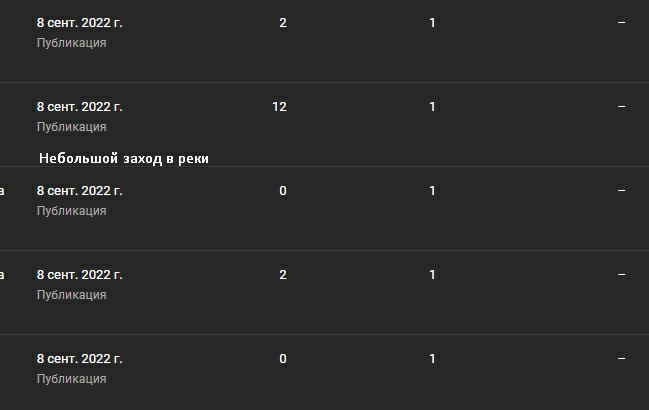Click the dash in the 12-views row
649x410 pixels.
pos(621,106)
